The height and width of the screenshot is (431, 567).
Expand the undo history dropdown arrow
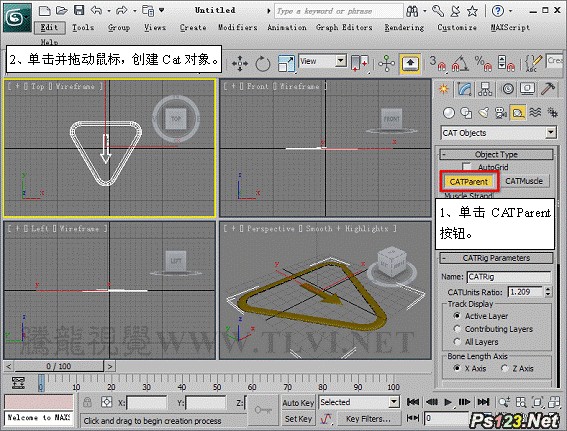[109, 11]
